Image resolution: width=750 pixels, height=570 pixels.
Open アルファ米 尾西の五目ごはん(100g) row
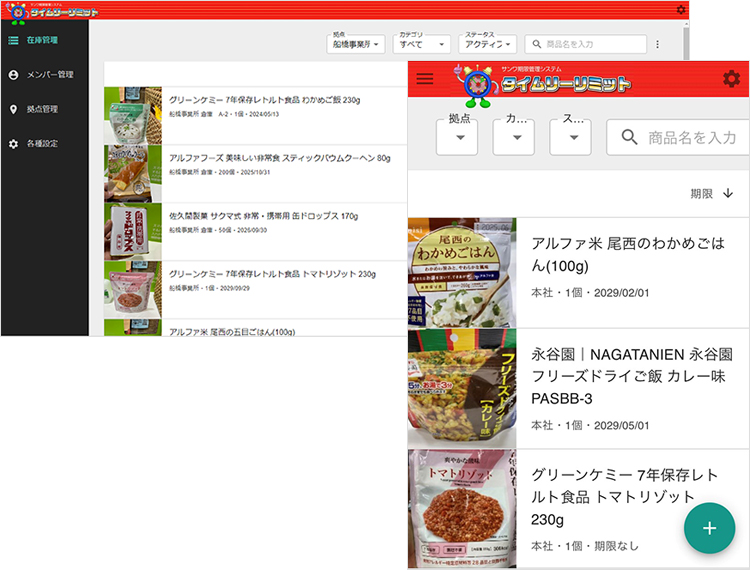click(x=255, y=328)
